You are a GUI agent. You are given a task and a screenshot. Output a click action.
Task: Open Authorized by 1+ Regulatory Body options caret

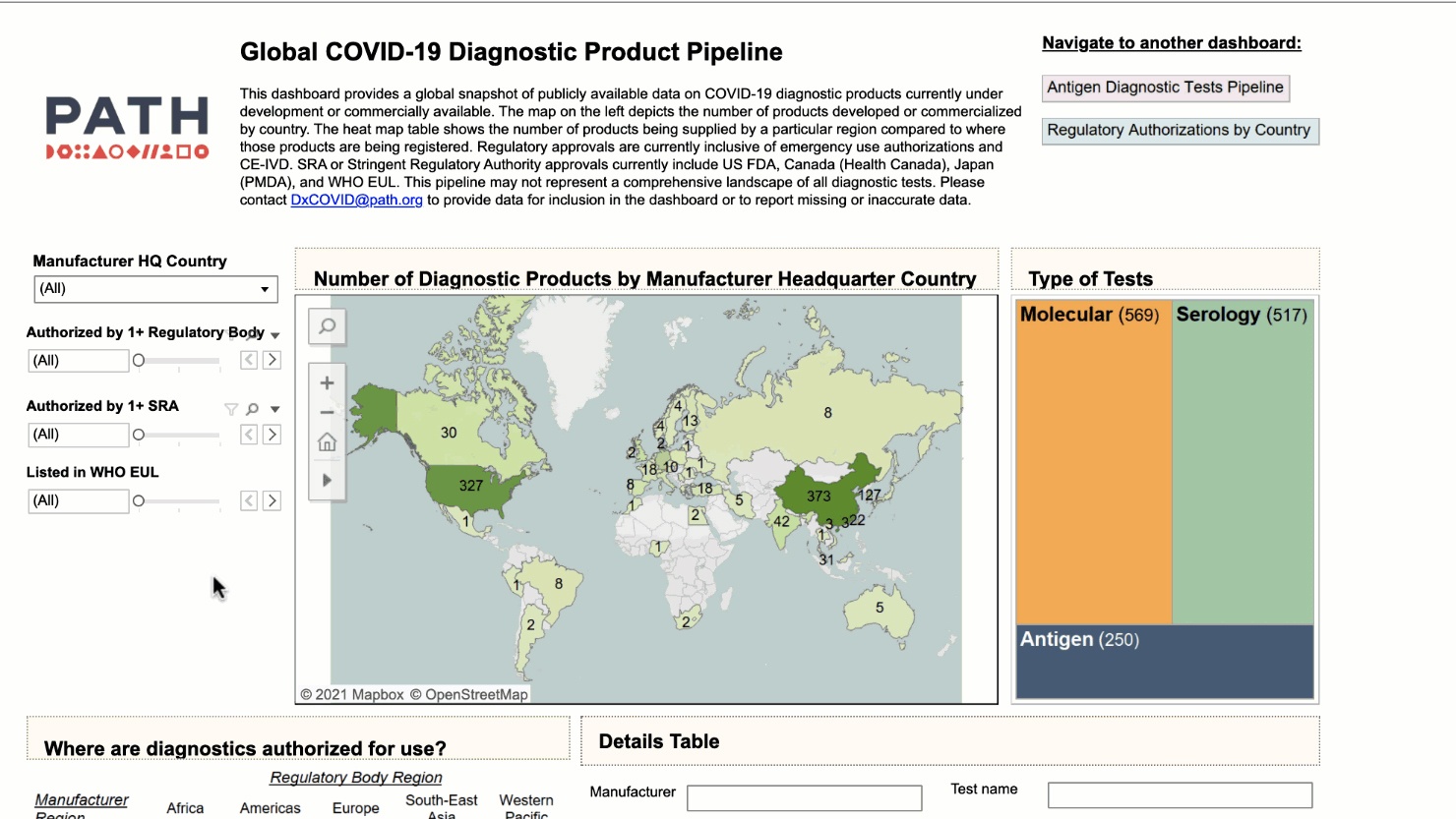pyautogui.click(x=275, y=335)
